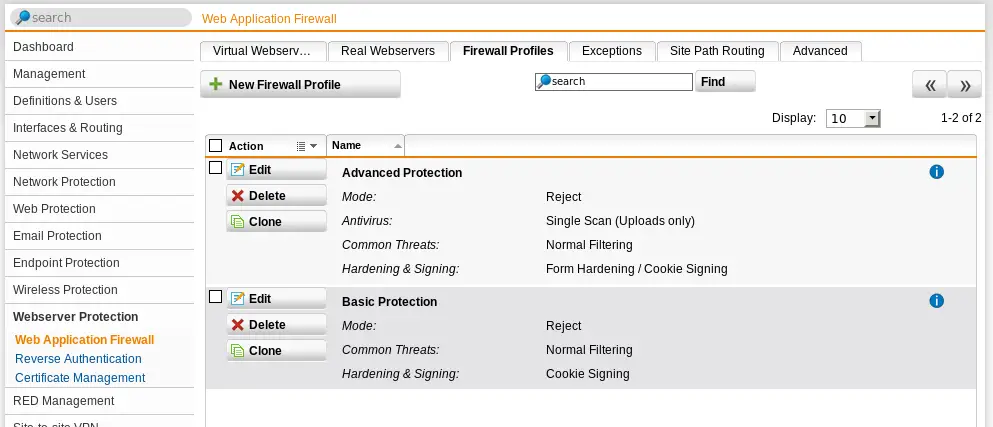The image size is (993, 427).
Task: Go to the next page of results
Action: point(965,85)
